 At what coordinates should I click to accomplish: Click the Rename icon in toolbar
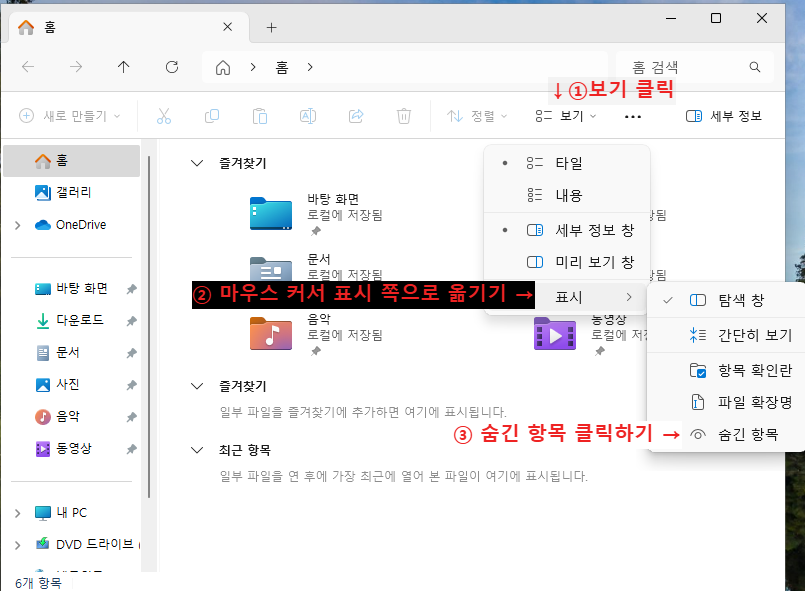308,116
